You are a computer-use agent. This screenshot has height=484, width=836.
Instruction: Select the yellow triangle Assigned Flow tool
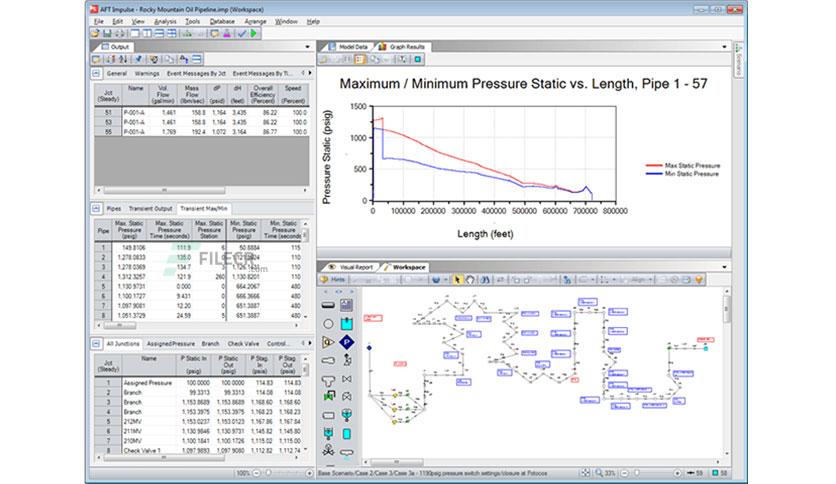pyautogui.click(x=328, y=342)
